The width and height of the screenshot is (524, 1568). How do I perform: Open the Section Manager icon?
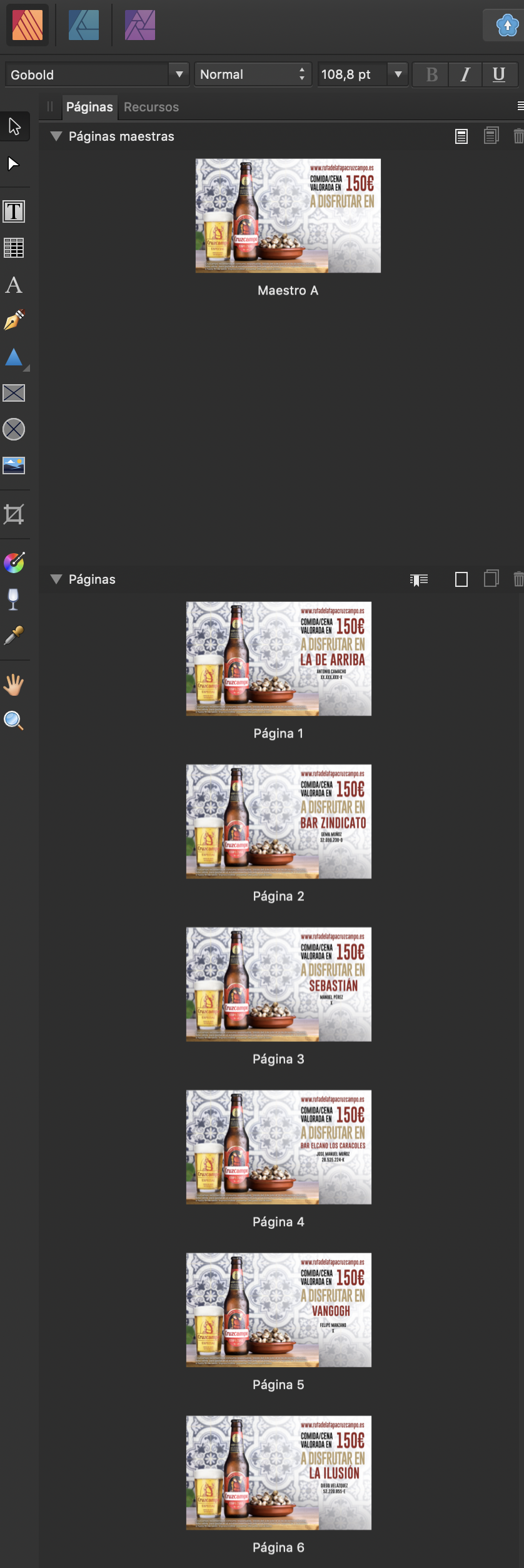[x=419, y=580]
